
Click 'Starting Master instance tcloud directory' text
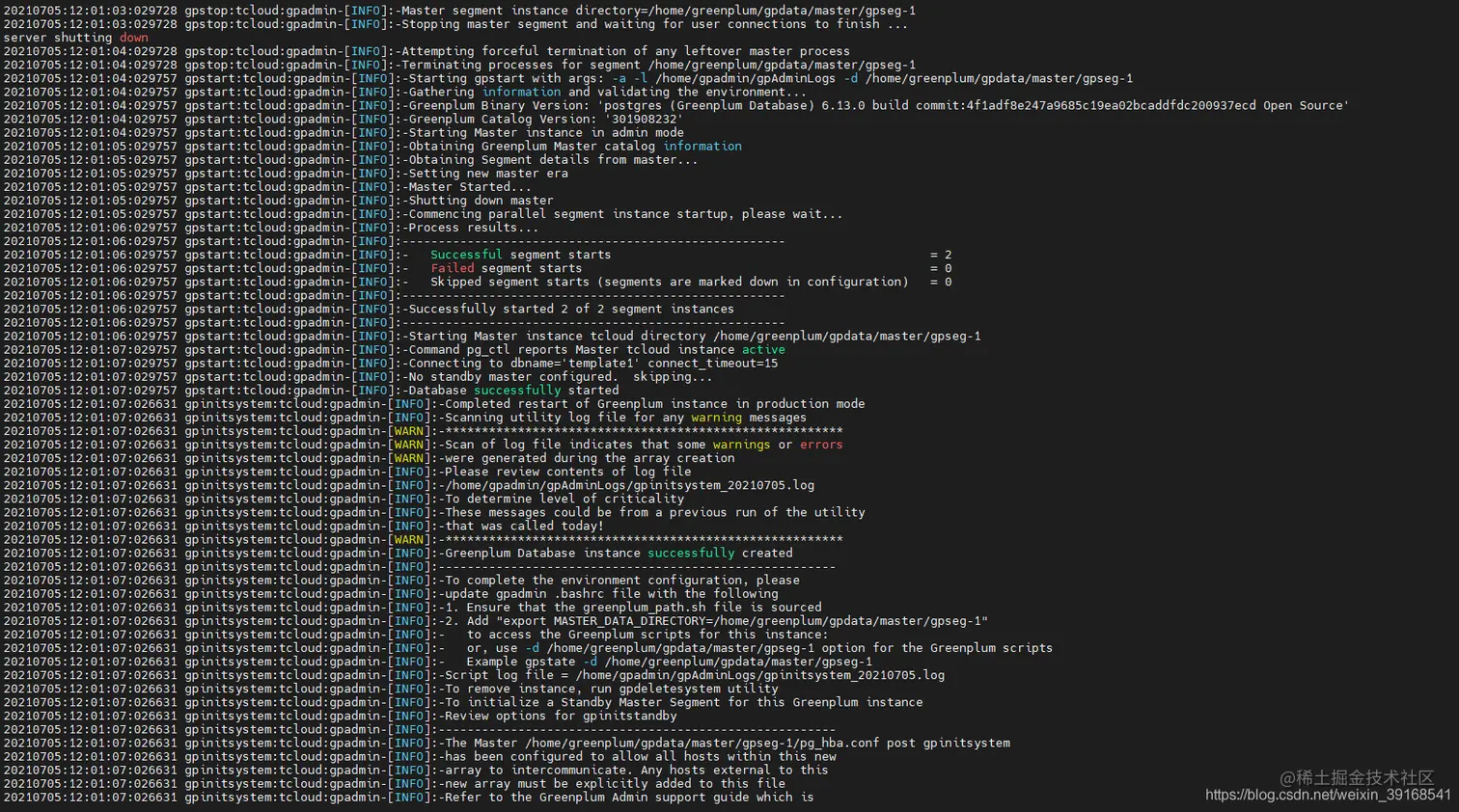point(557,336)
